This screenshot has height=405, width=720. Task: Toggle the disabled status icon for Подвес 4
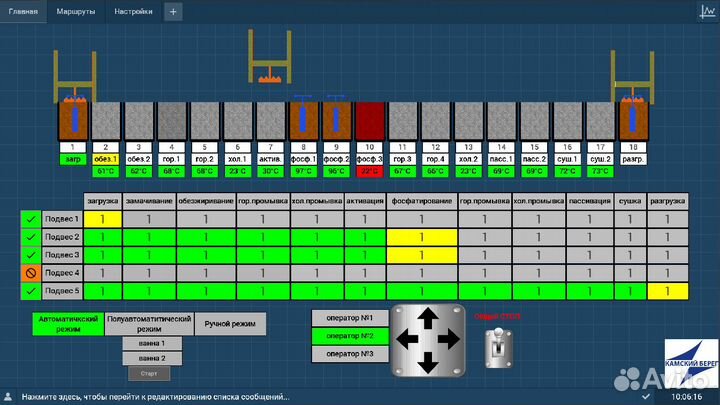click(x=30, y=272)
